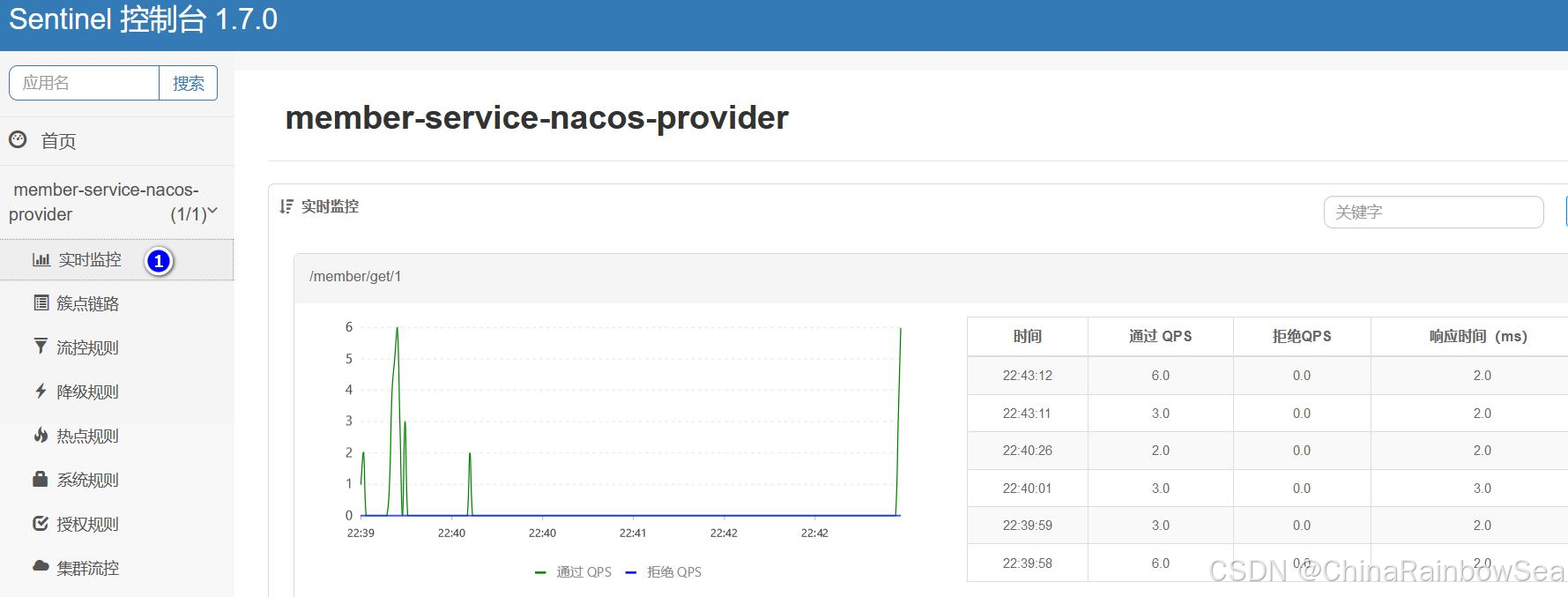Click the 22:40:01 time cell
Image resolution: width=1568 pixels, height=597 pixels.
(1028, 488)
